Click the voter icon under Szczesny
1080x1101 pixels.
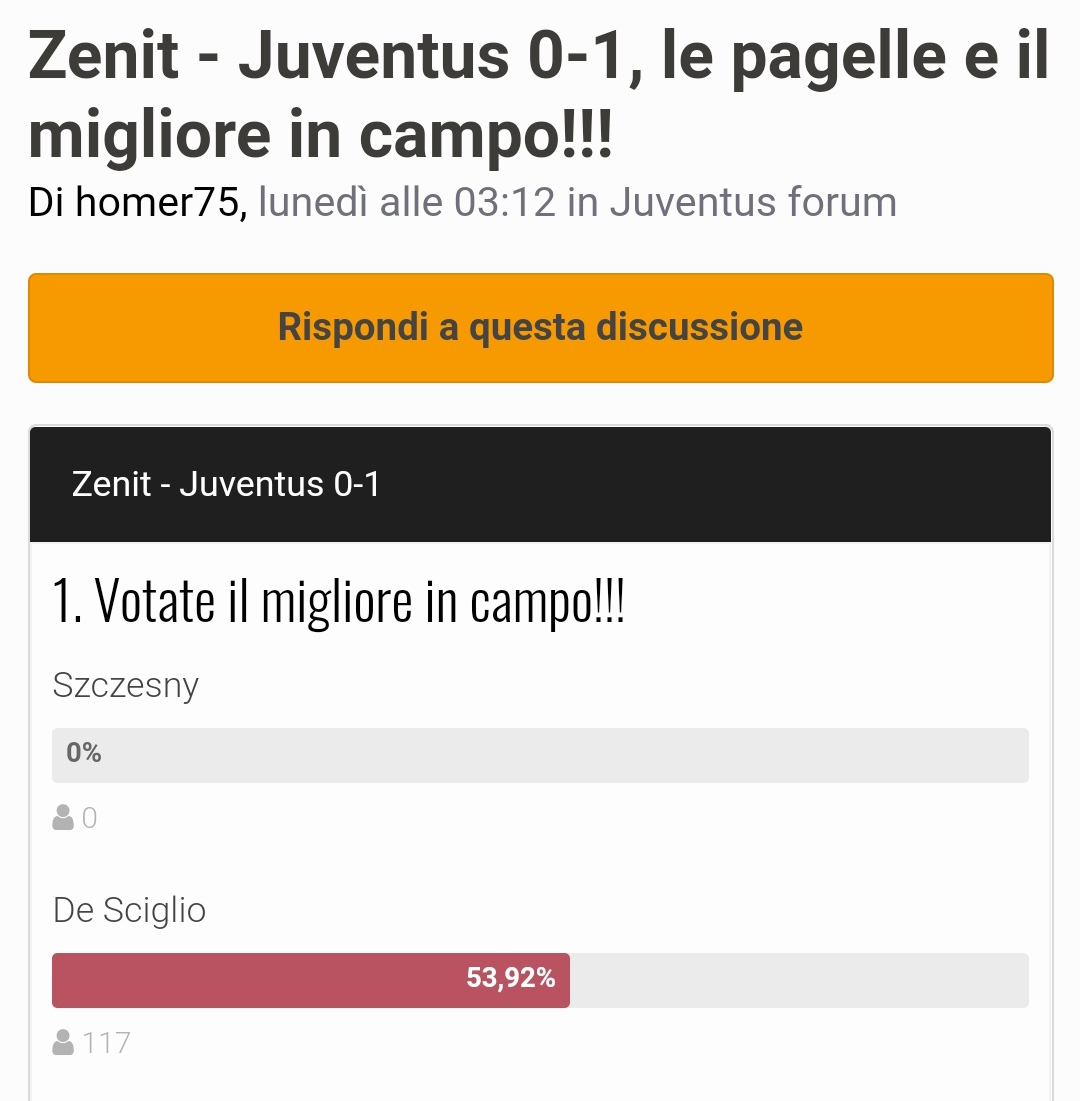click(x=63, y=817)
